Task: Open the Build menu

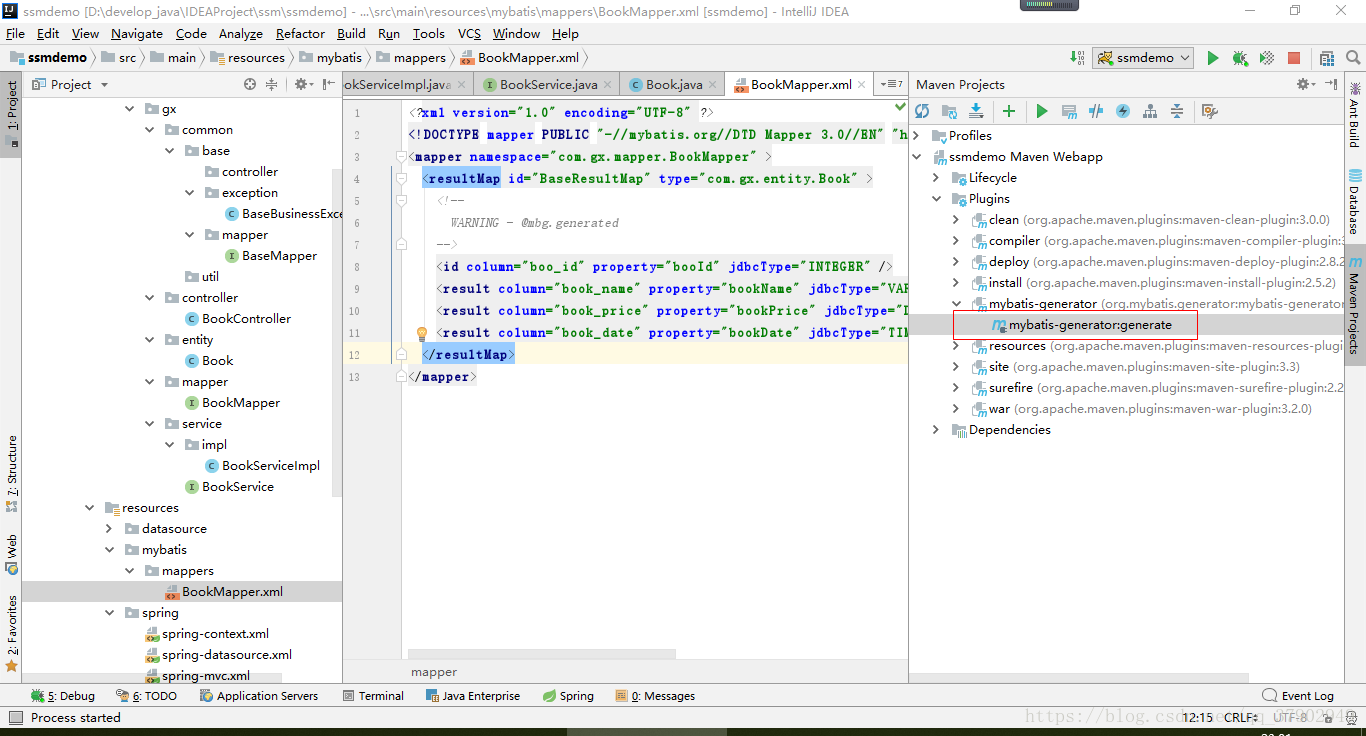Action: [351, 33]
